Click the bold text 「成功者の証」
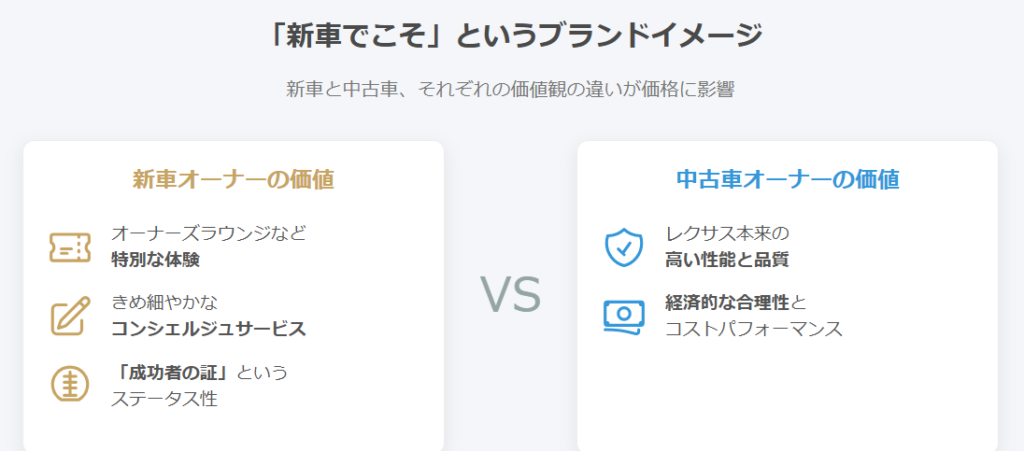This screenshot has height=451, width=1024. [173, 372]
